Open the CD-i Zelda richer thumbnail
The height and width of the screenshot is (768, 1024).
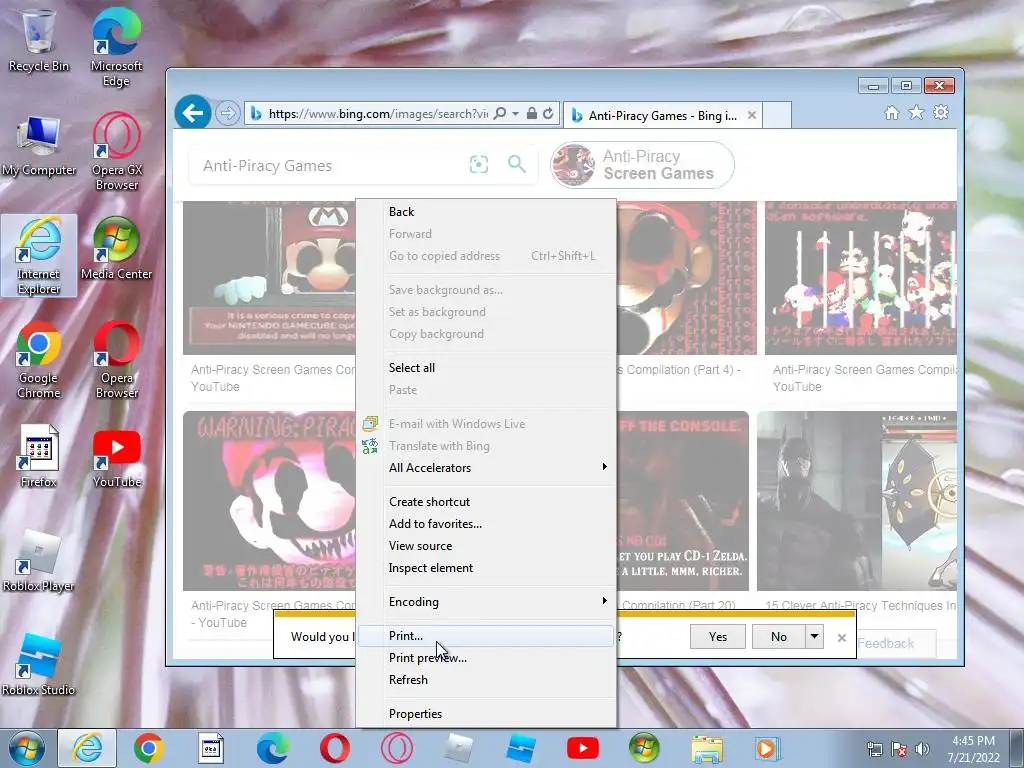(x=682, y=501)
